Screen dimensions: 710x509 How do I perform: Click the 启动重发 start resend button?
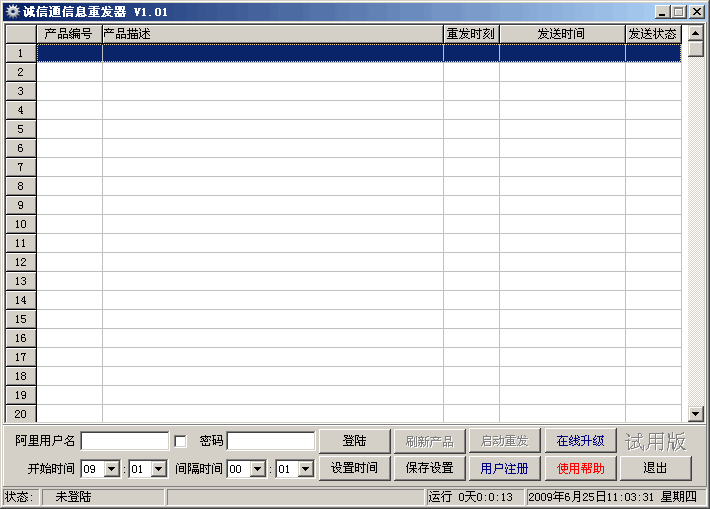point(505,441)
